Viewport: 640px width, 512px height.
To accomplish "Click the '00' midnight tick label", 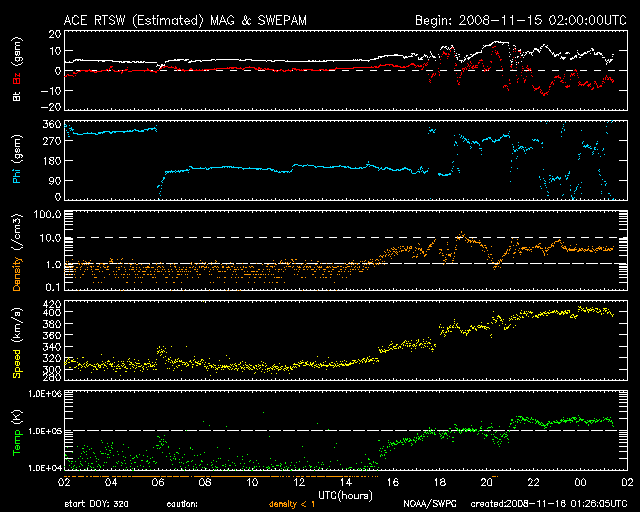I will pyautogui.click(x=580, y=482).
